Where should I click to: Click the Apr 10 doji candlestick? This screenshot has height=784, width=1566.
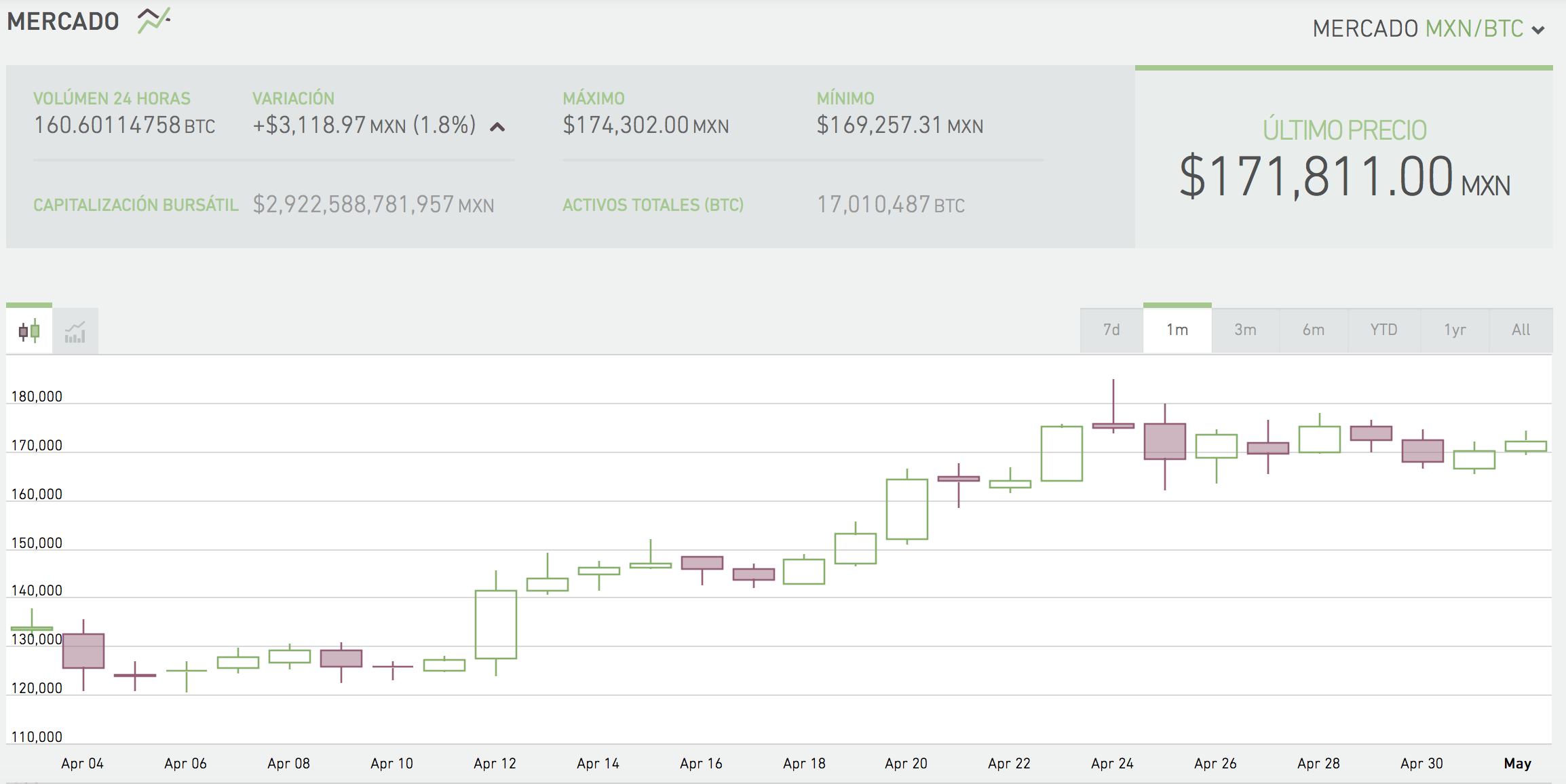[393, 667]
